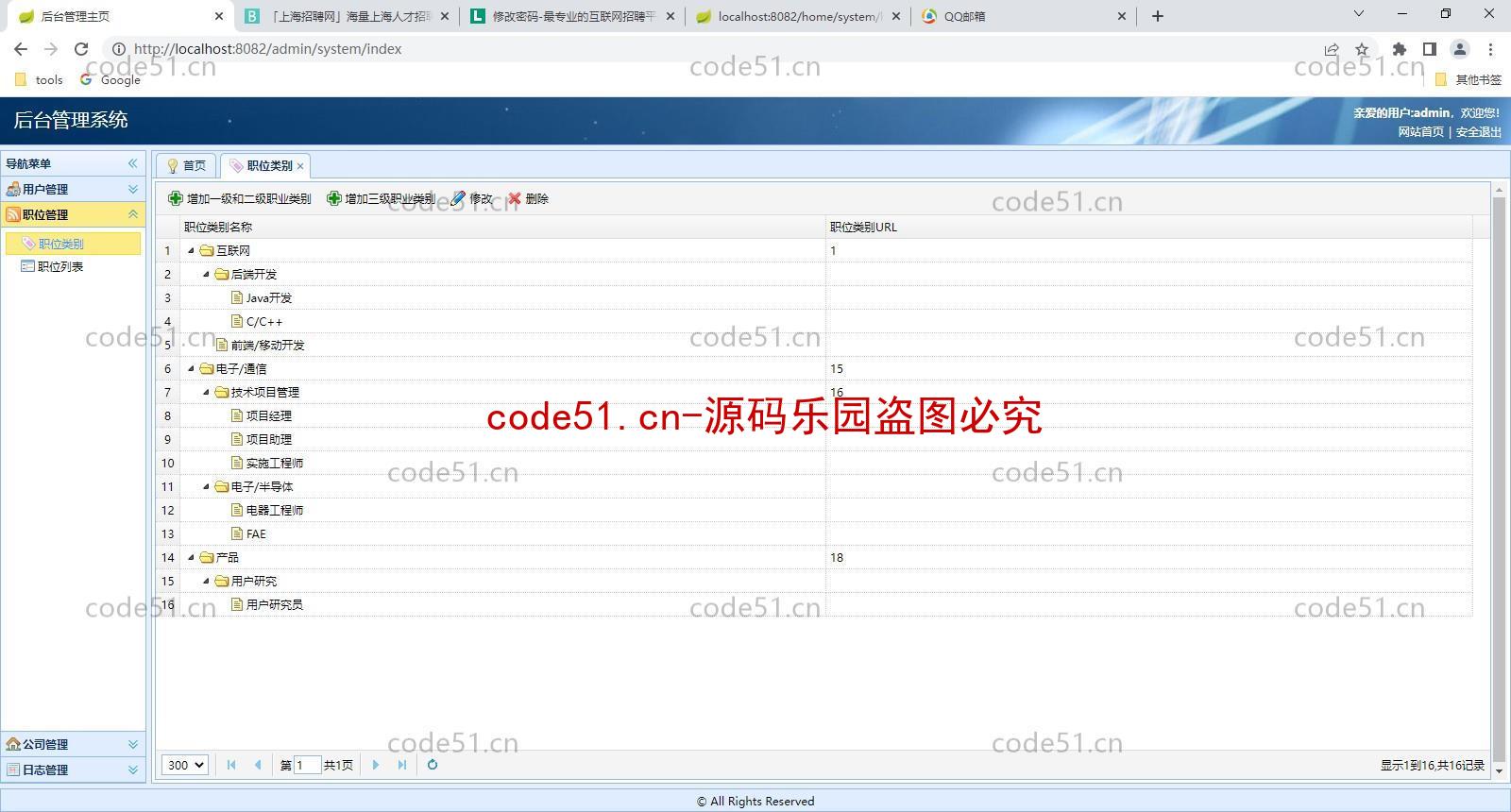Collapse the 用户研究 tree node

[206, 581]
